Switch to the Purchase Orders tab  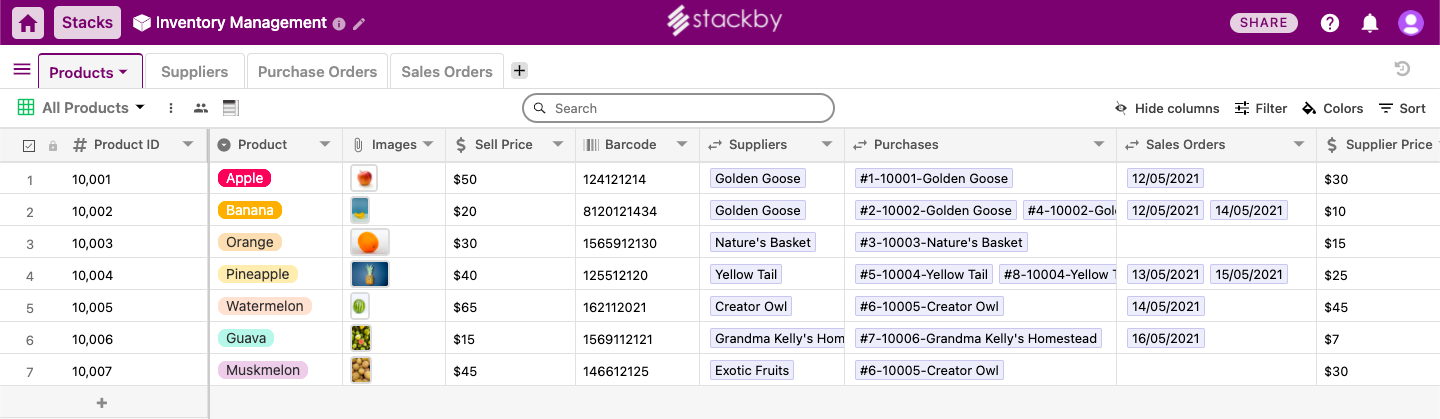317,72
